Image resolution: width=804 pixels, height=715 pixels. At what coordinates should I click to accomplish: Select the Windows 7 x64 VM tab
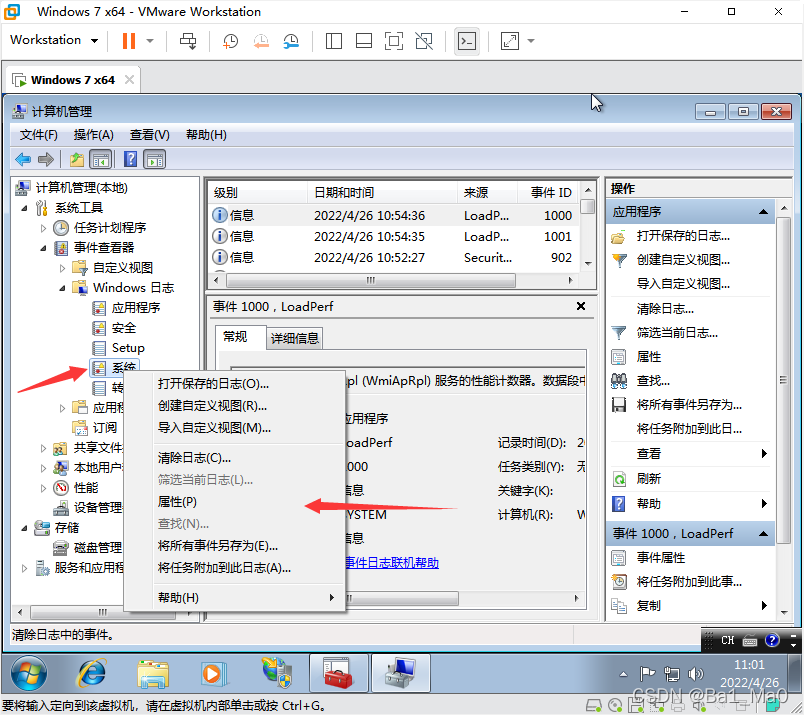click(73, 80)
